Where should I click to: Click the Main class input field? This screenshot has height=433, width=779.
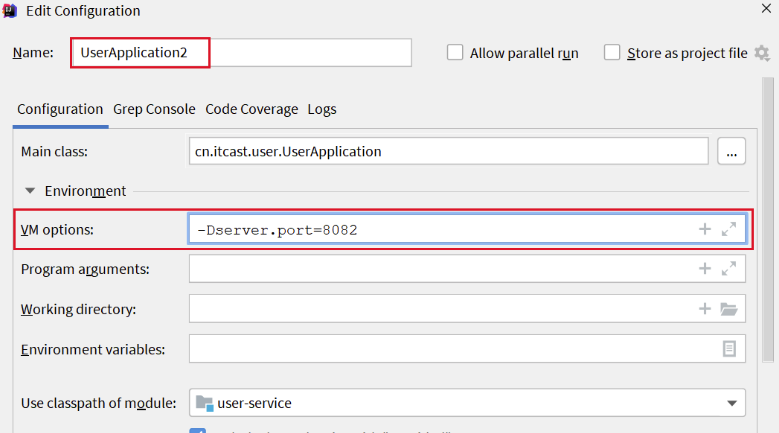point(449,151)
